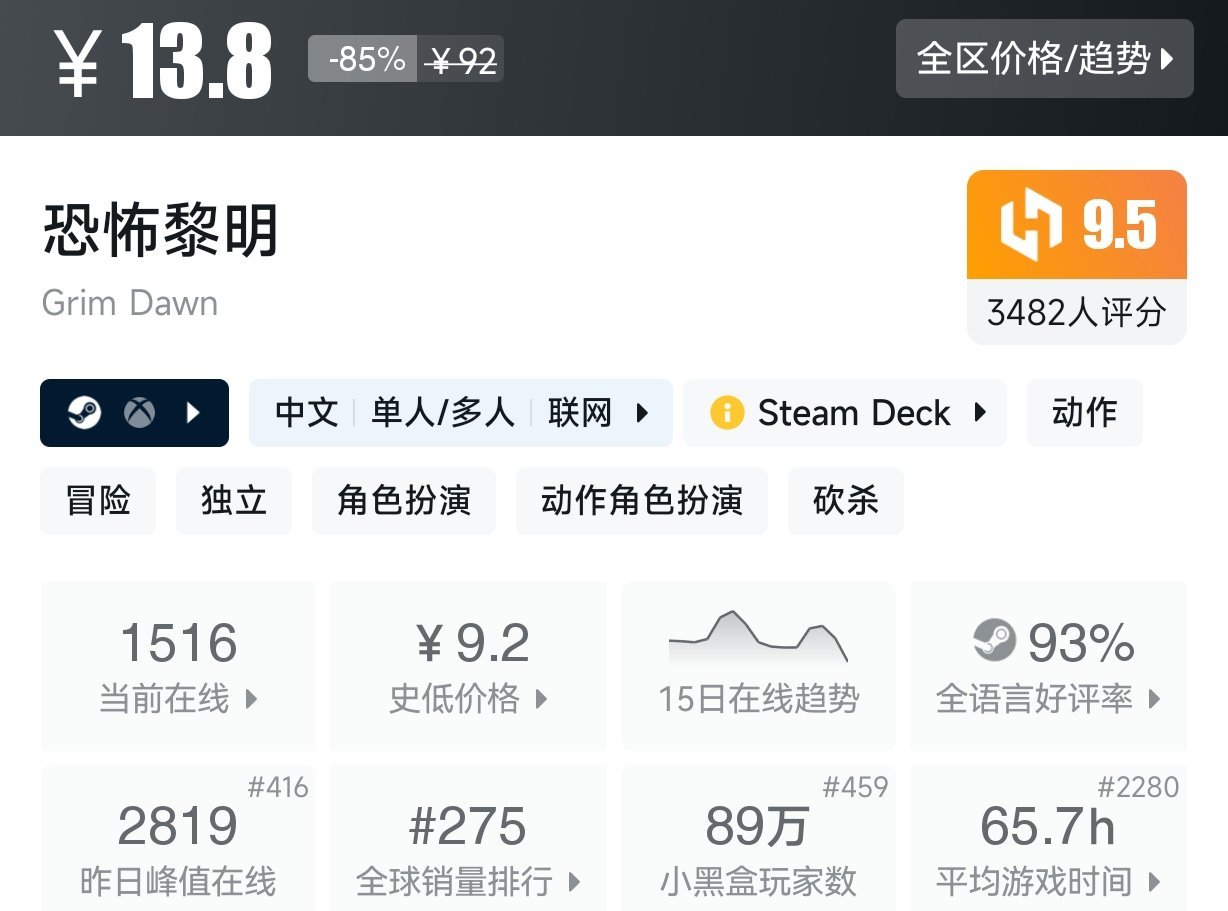Select the 角色扮演 tag
1228x911 pixels.
(404, 501)
